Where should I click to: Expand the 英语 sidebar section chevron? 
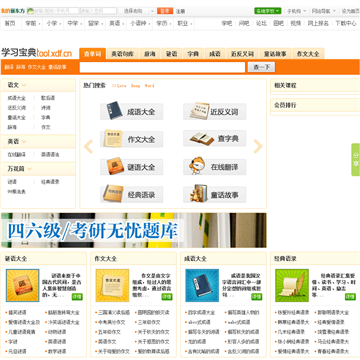(24, 142)
